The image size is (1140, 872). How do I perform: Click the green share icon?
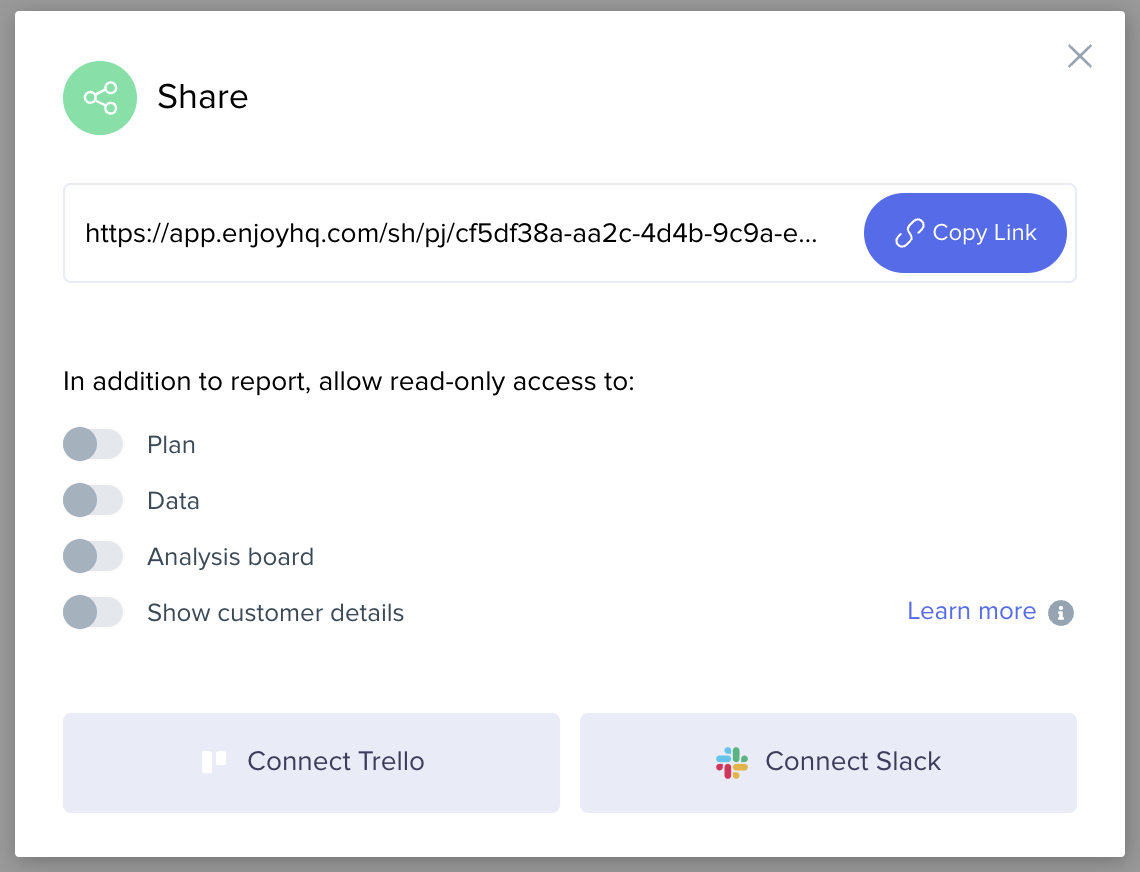pyautogui.click(x=100, y=98)
